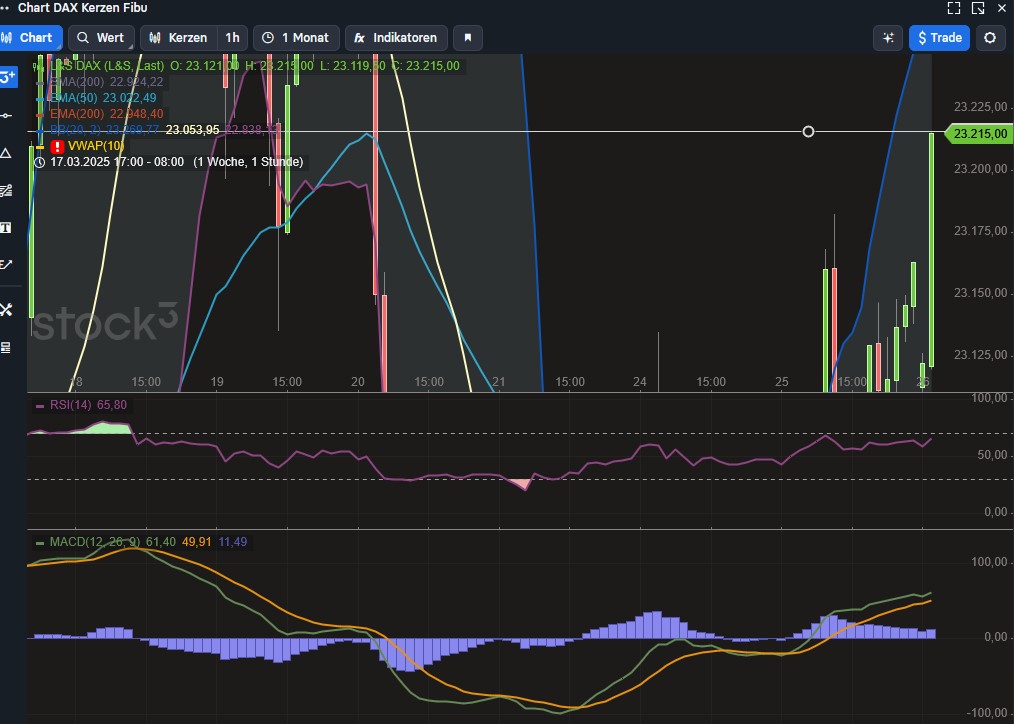The width and height of the screenshot is (1014, 724).
Task: Toggle fullscreen mode for chart widget
Action: 953,8
